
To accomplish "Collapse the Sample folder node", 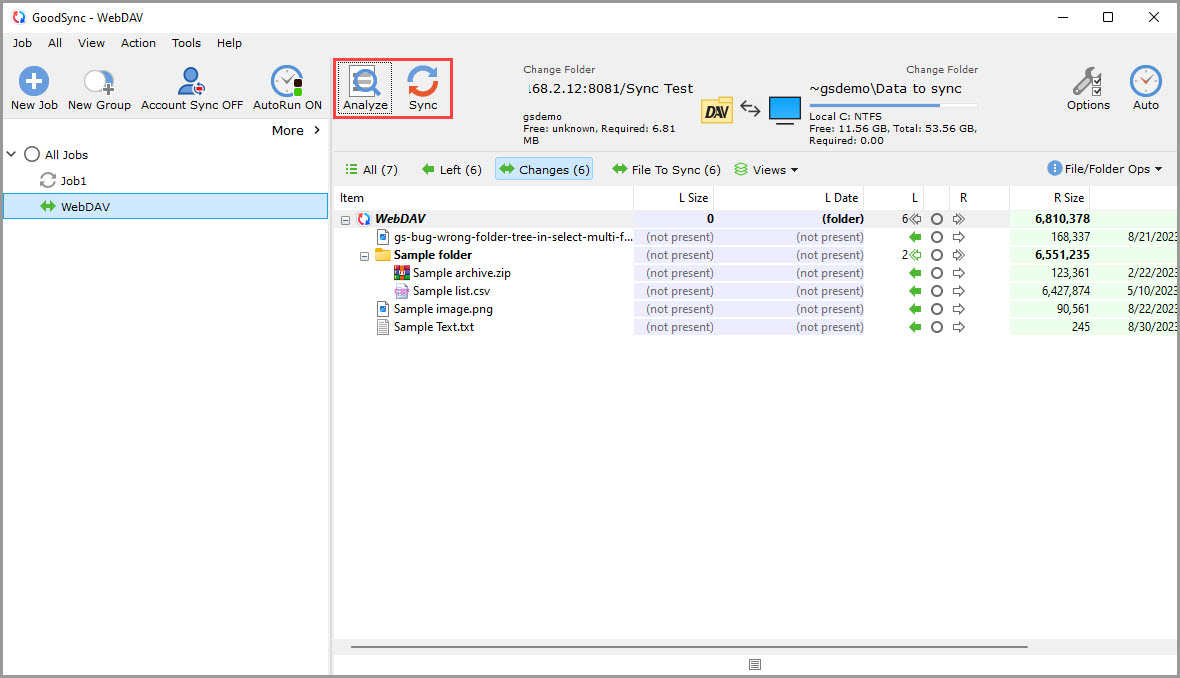I will 364,256.
